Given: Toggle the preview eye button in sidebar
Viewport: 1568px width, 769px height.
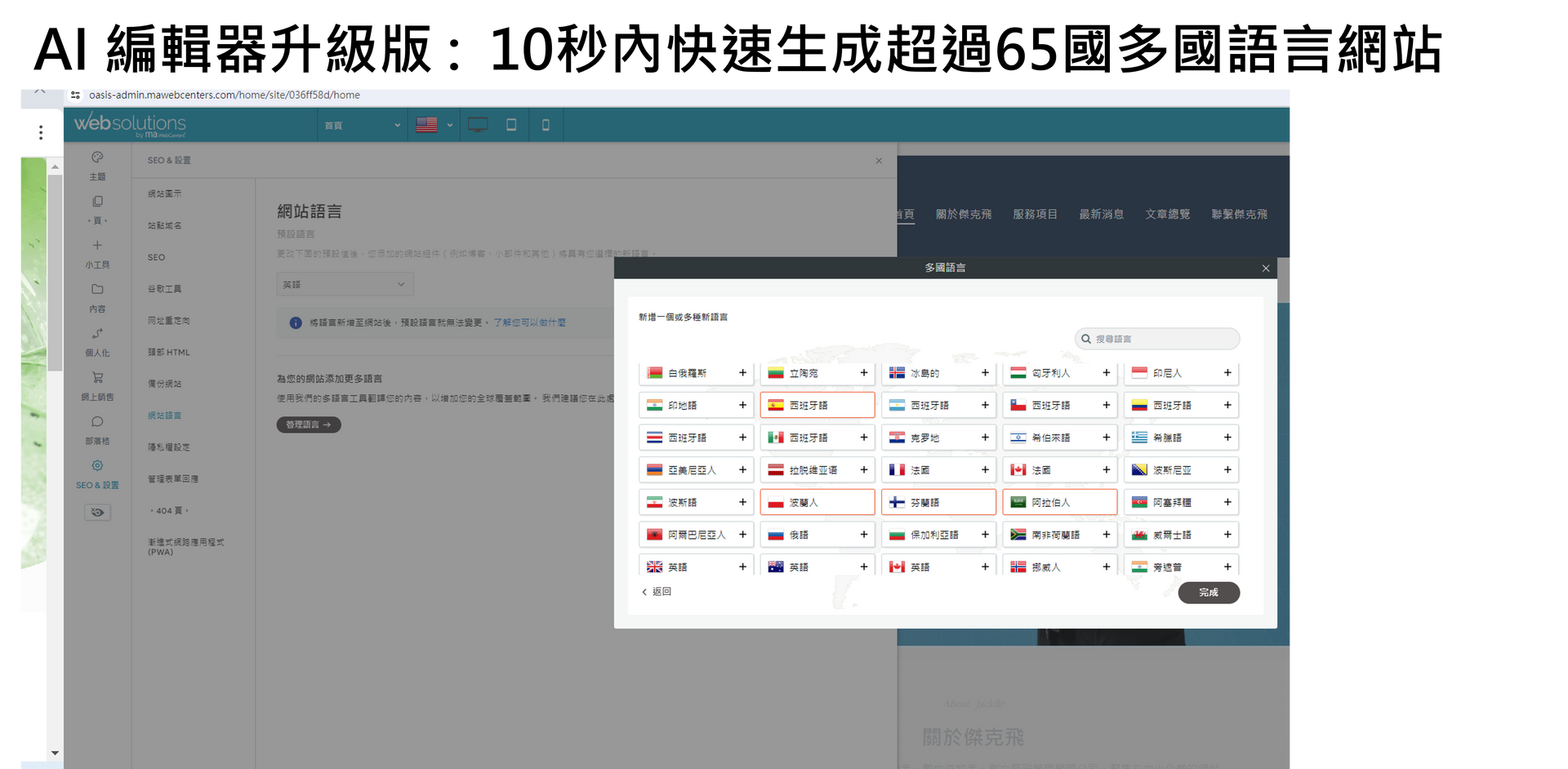Looking at the screenshot, I should (97, 513).
